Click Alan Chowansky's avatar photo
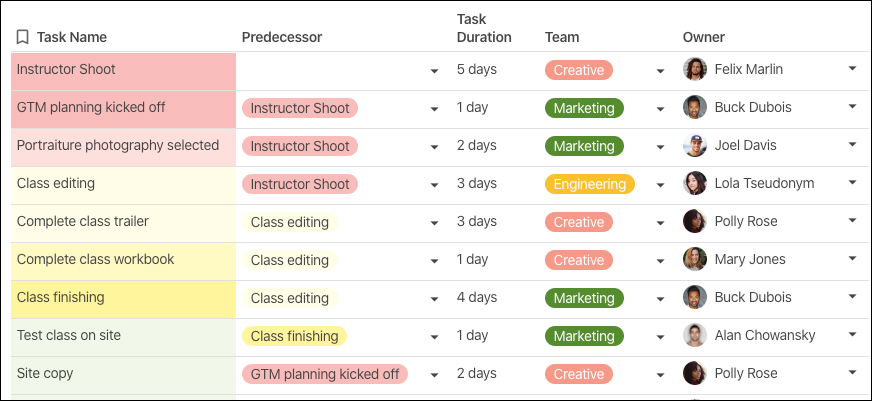The height and width of the screenshot is (401, 872). tap(695, 336)
